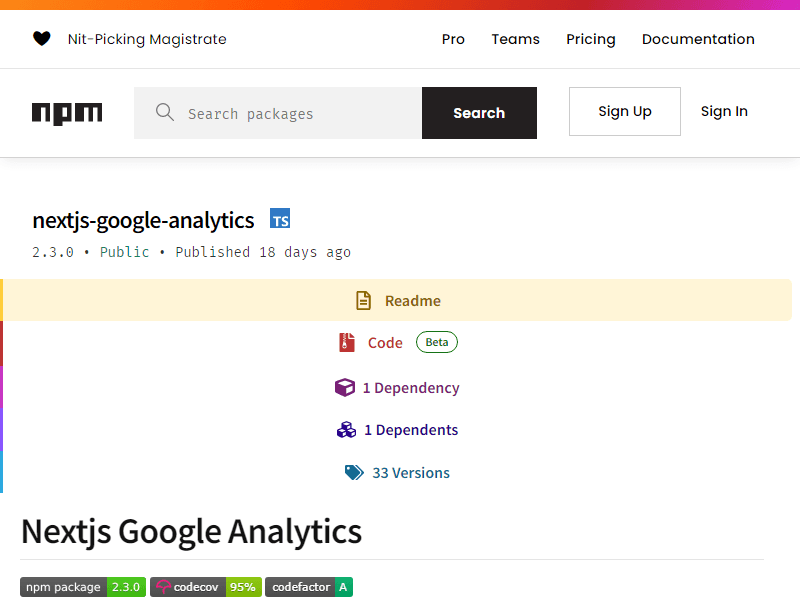800x600 pixels.
Task: Click the TypeScript TS badge icon
Action: point(280,218)
